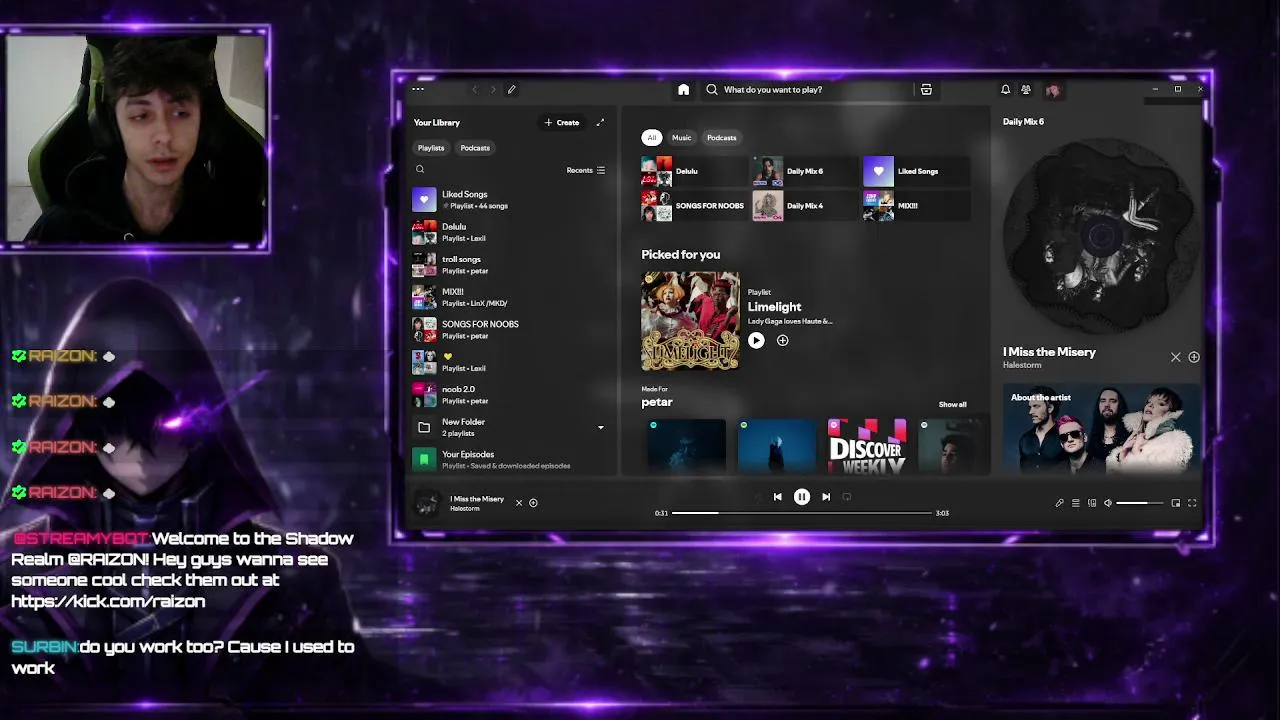Play the Limelight playlist
This screenshot has width=1280, height=720.
pos(756,340)
